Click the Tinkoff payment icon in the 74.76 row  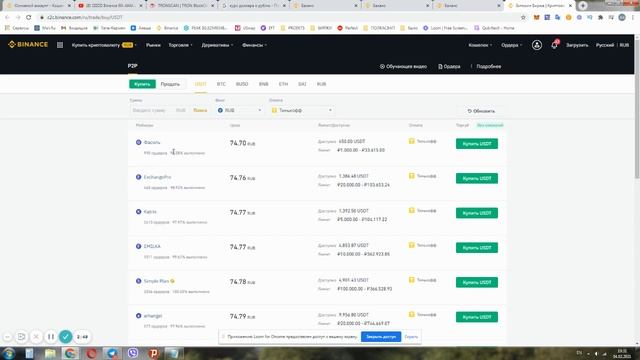pyautogui.click(x=411, y=176)
